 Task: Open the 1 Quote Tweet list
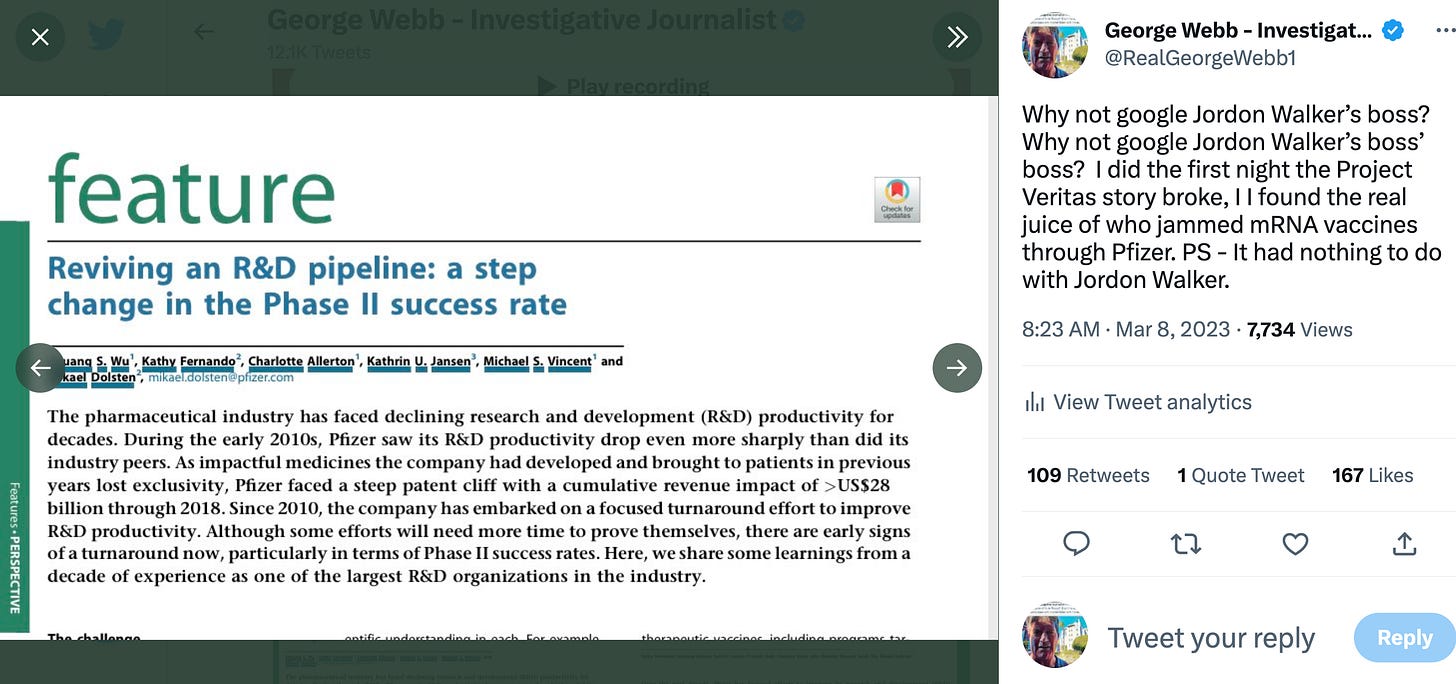point(1240,476)
